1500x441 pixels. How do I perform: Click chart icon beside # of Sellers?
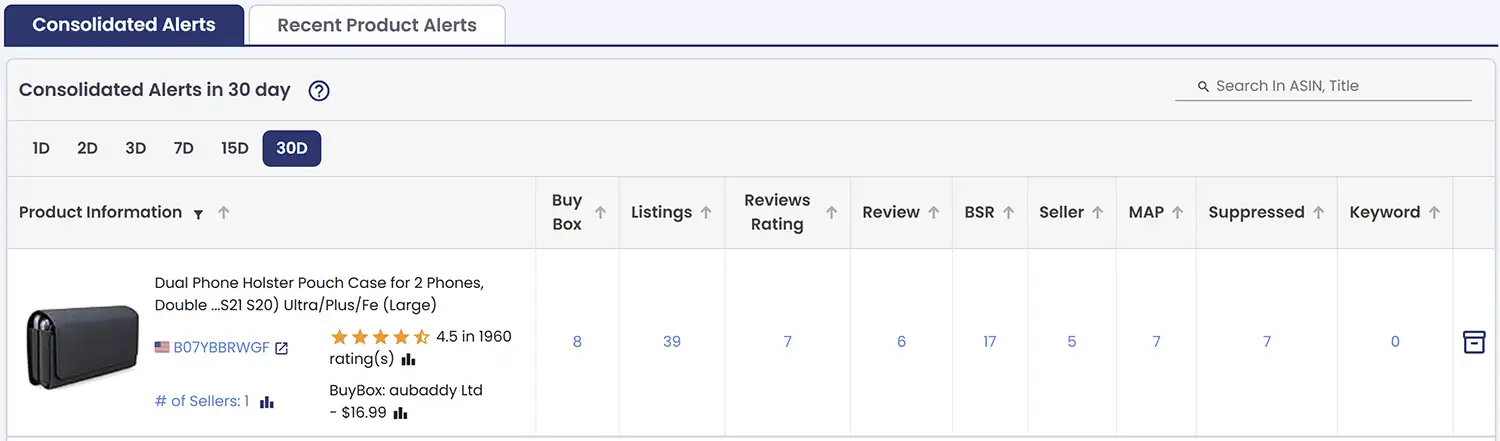tap(267, 402)
